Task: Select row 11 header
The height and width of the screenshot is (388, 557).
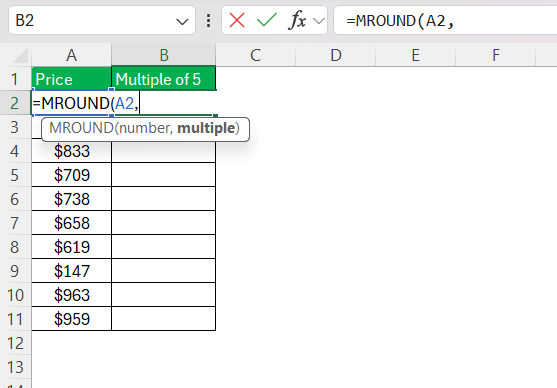Action: tap(15, 319)
